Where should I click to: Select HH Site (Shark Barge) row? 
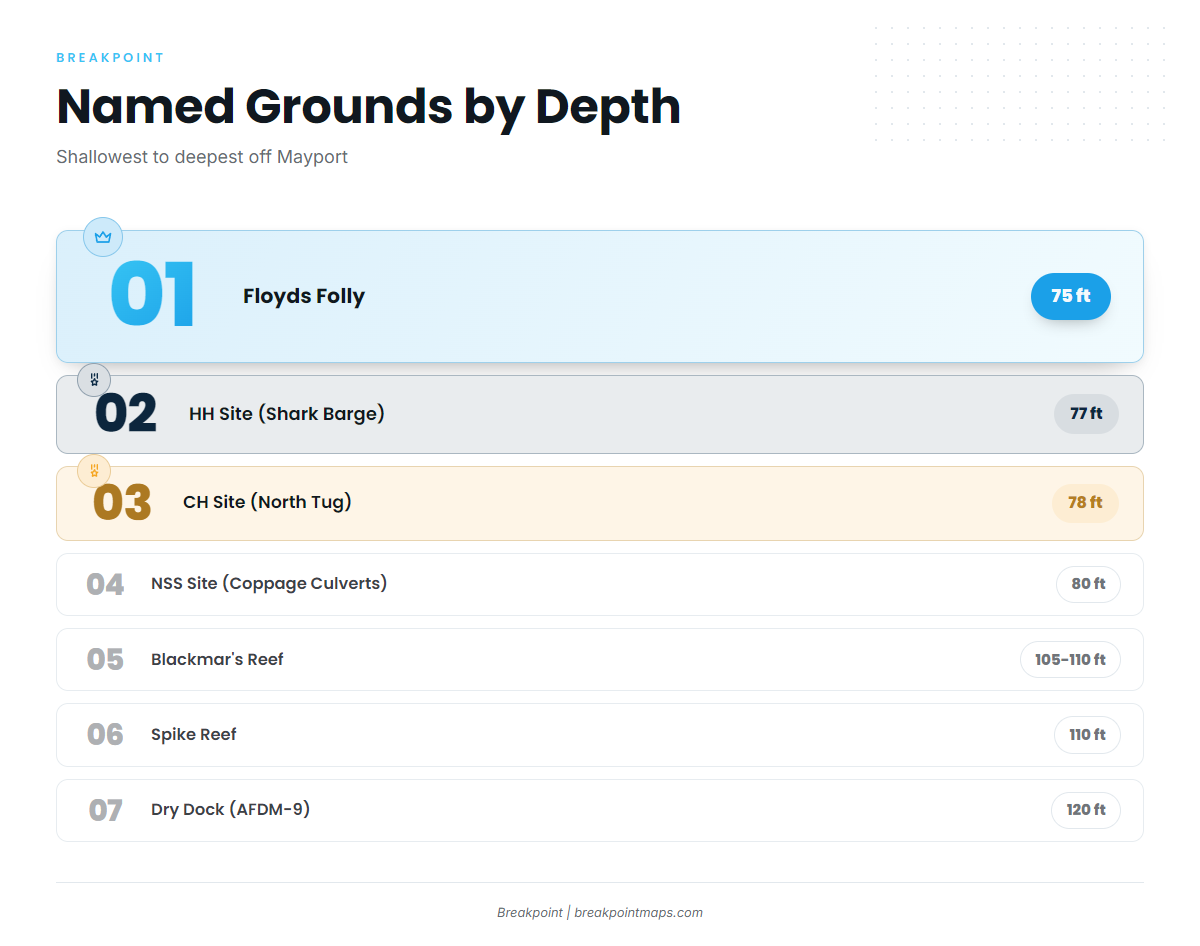click(600, 414)
